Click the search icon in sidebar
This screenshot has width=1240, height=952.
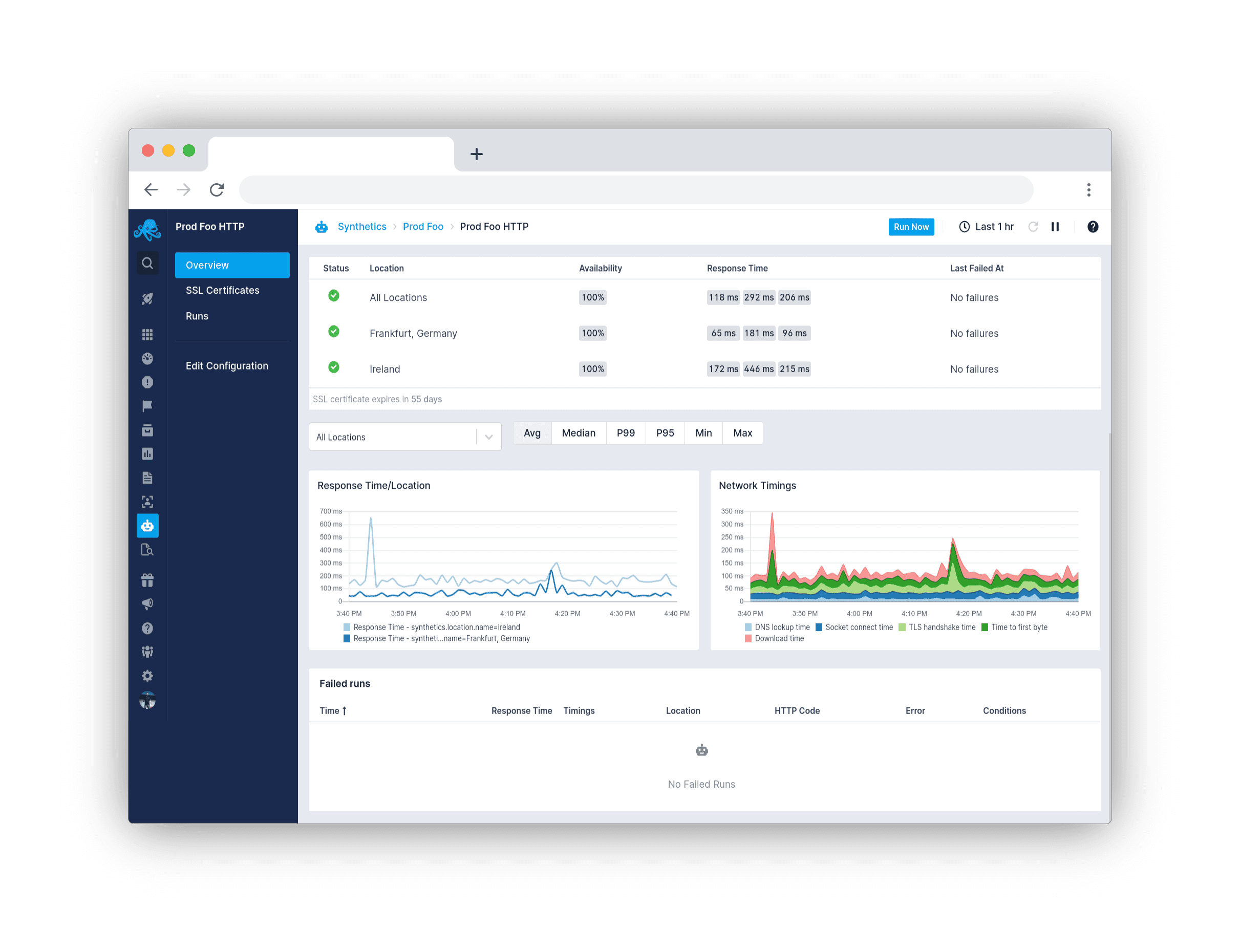(x=147, y=263)
